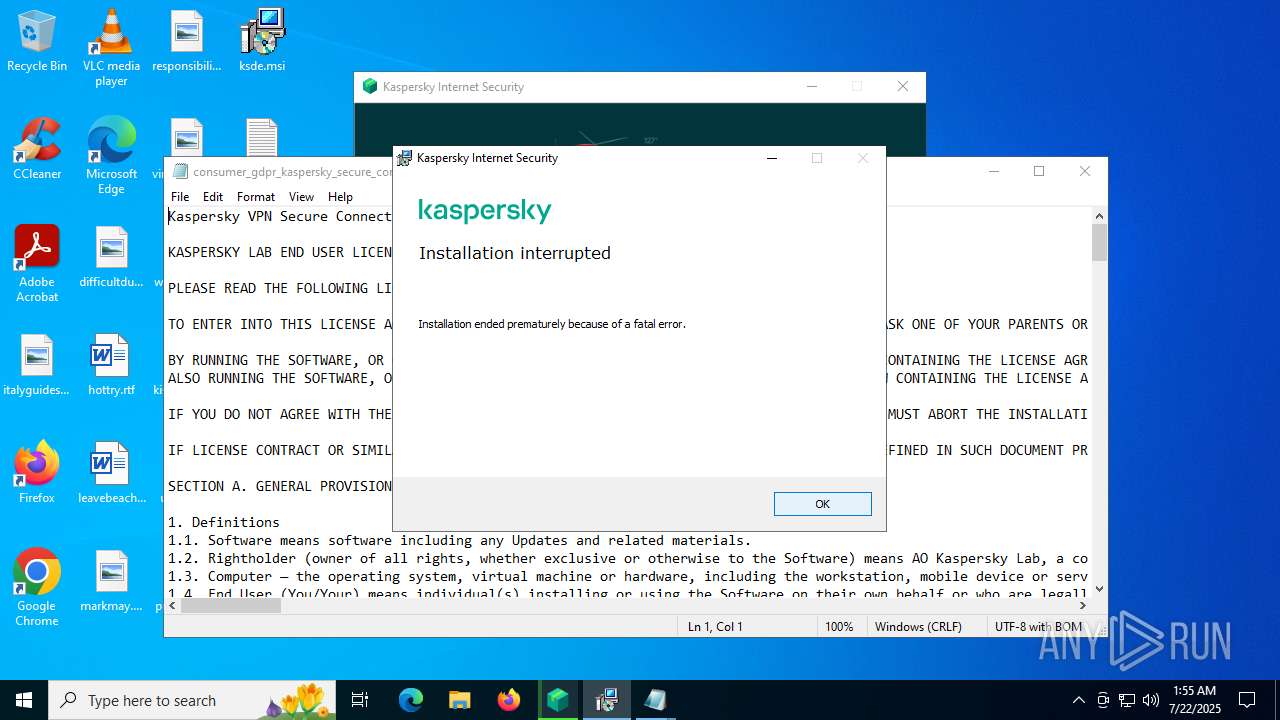Select the responsibili... image file on desktop
This screenshot has width=1280, height=720.
point(187,41)
